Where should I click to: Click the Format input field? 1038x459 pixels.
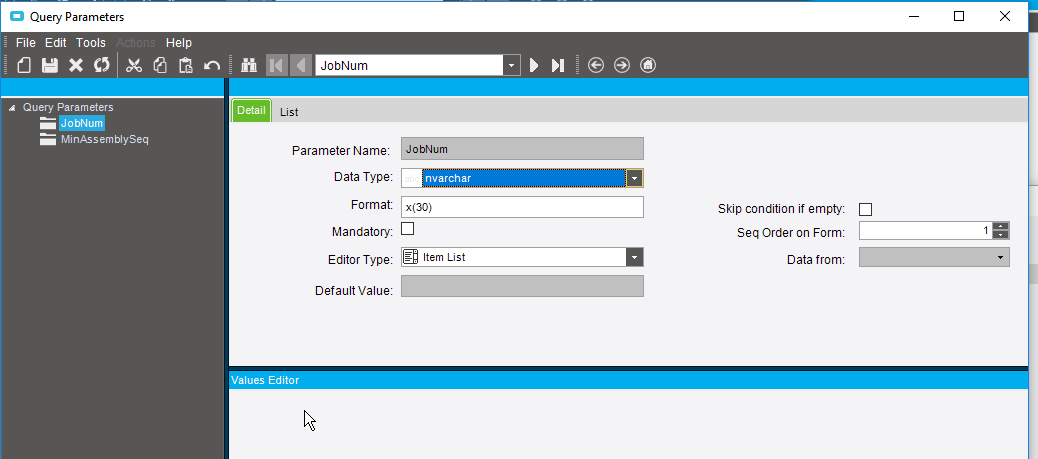522,207
